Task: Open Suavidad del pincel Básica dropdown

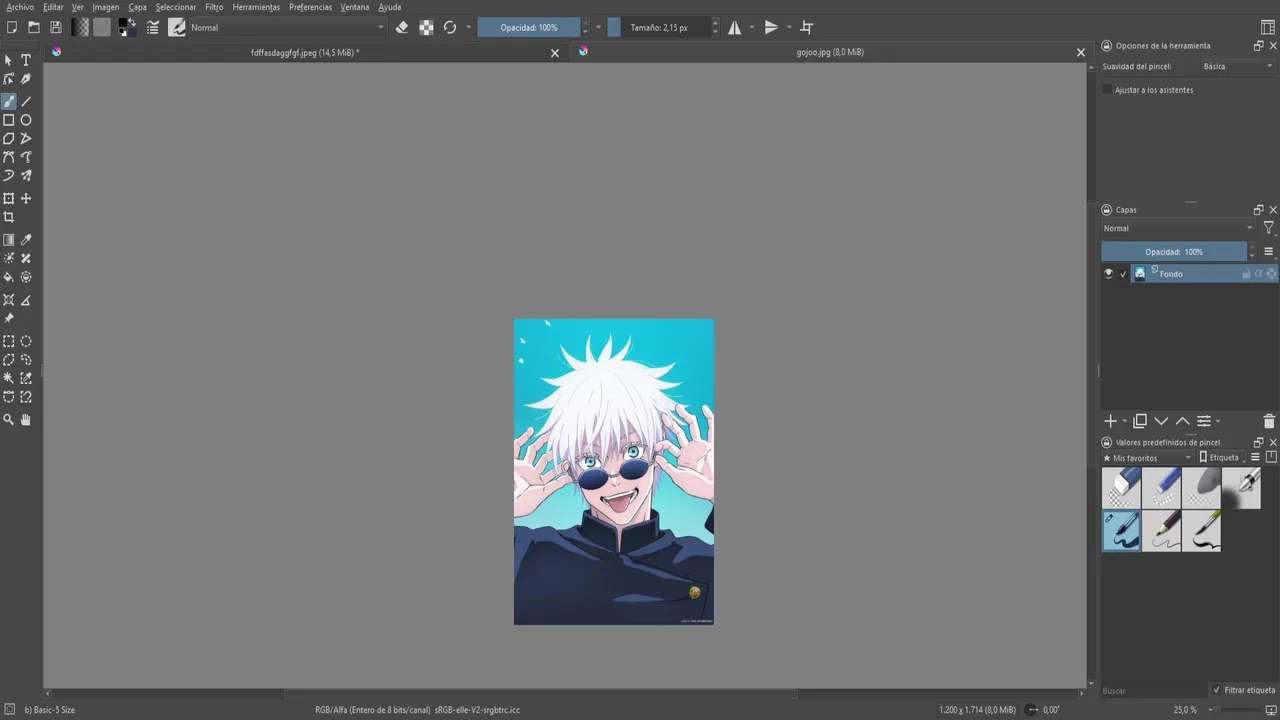Action: 1237,66
